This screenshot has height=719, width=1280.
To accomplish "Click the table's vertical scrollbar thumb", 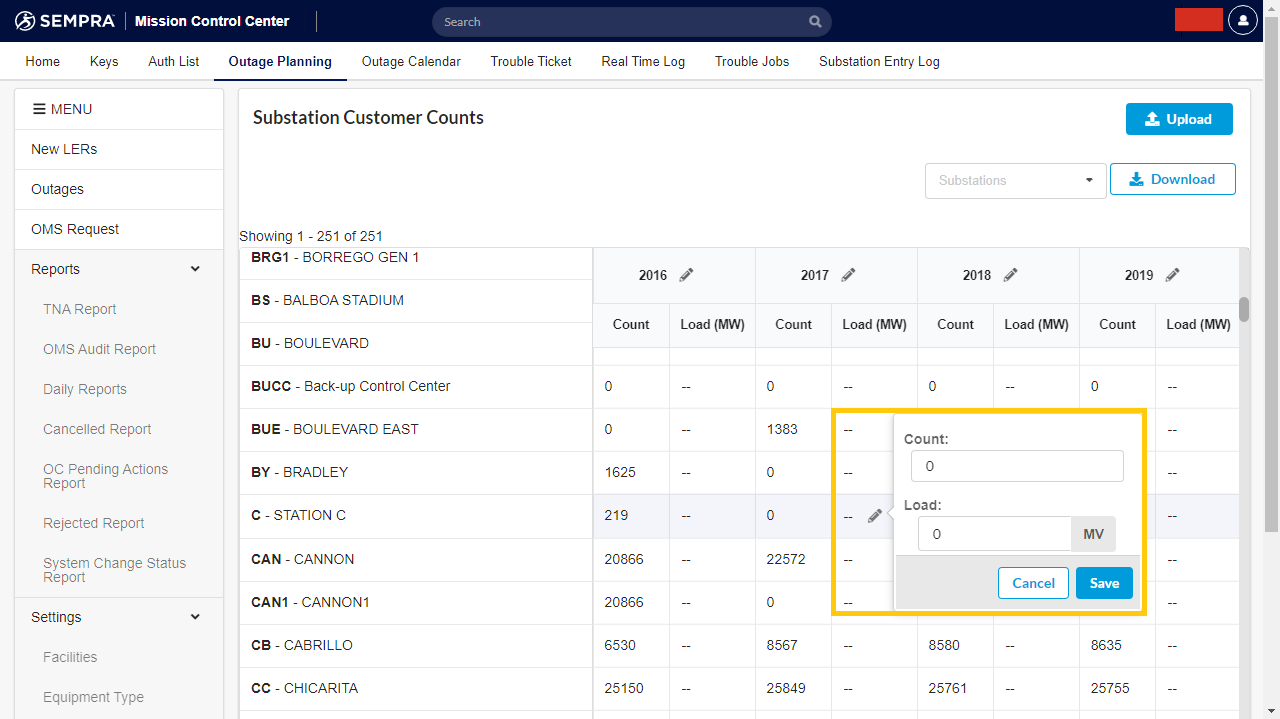I will point(1244,310).
